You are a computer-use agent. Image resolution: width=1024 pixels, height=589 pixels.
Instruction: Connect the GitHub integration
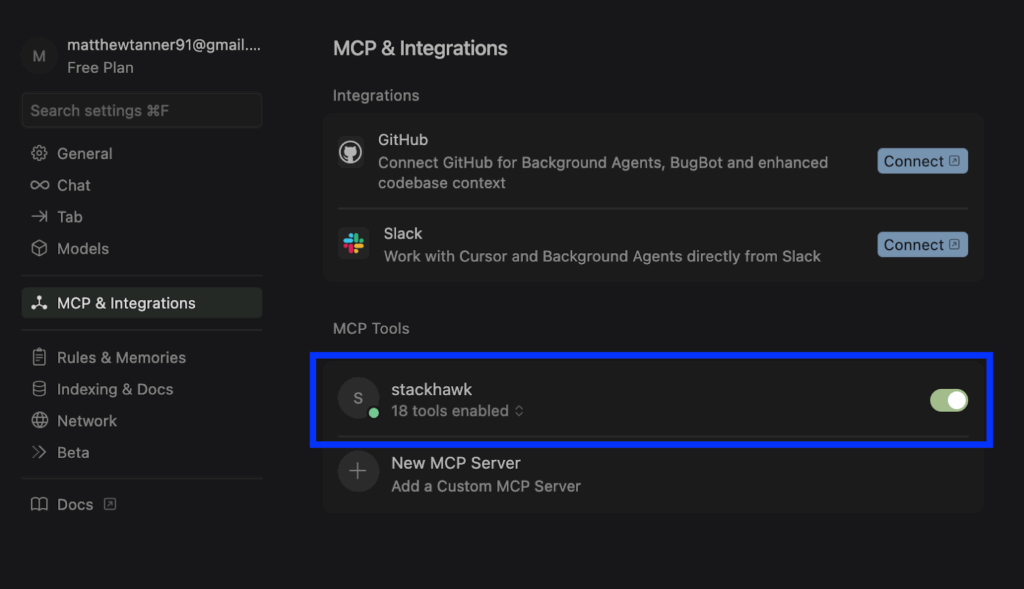[x=922, y=161]
